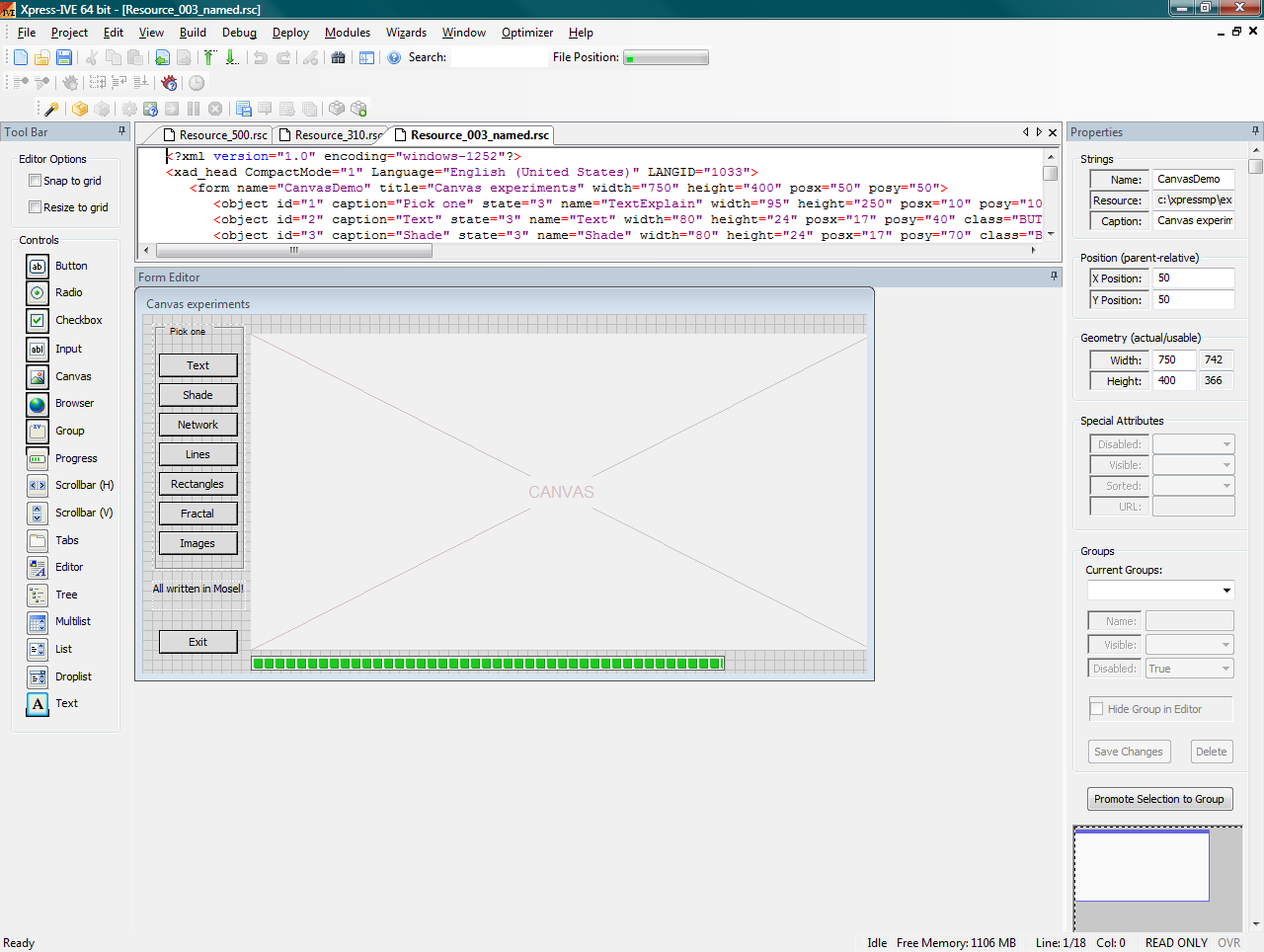Enable Snap to grid checkbox
This screenshot has width=1264, height=952.
click(36, 181)
